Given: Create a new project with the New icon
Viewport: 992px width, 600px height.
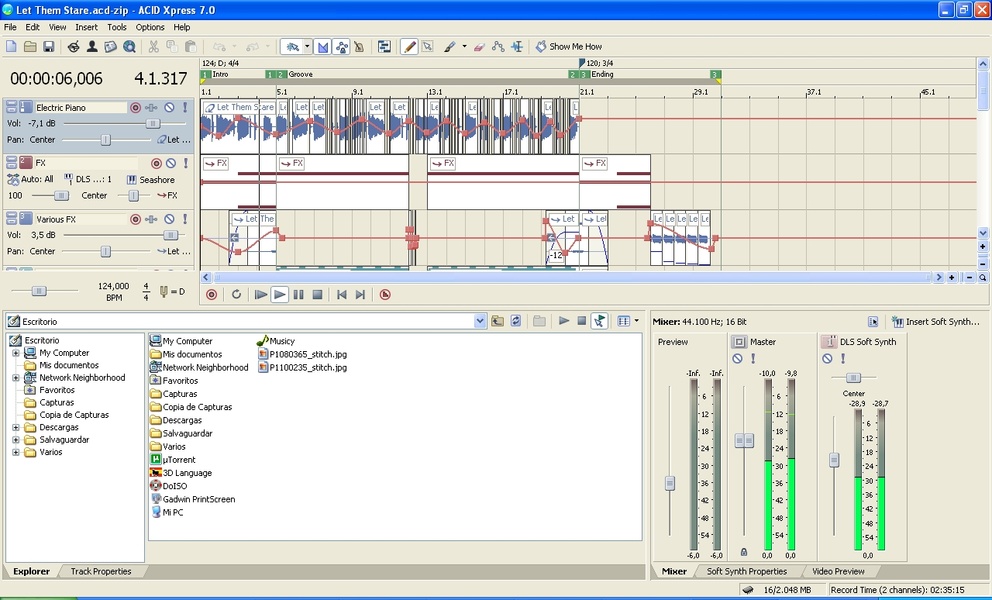Looking at the screenshot, I should click(x=11, y=47).
